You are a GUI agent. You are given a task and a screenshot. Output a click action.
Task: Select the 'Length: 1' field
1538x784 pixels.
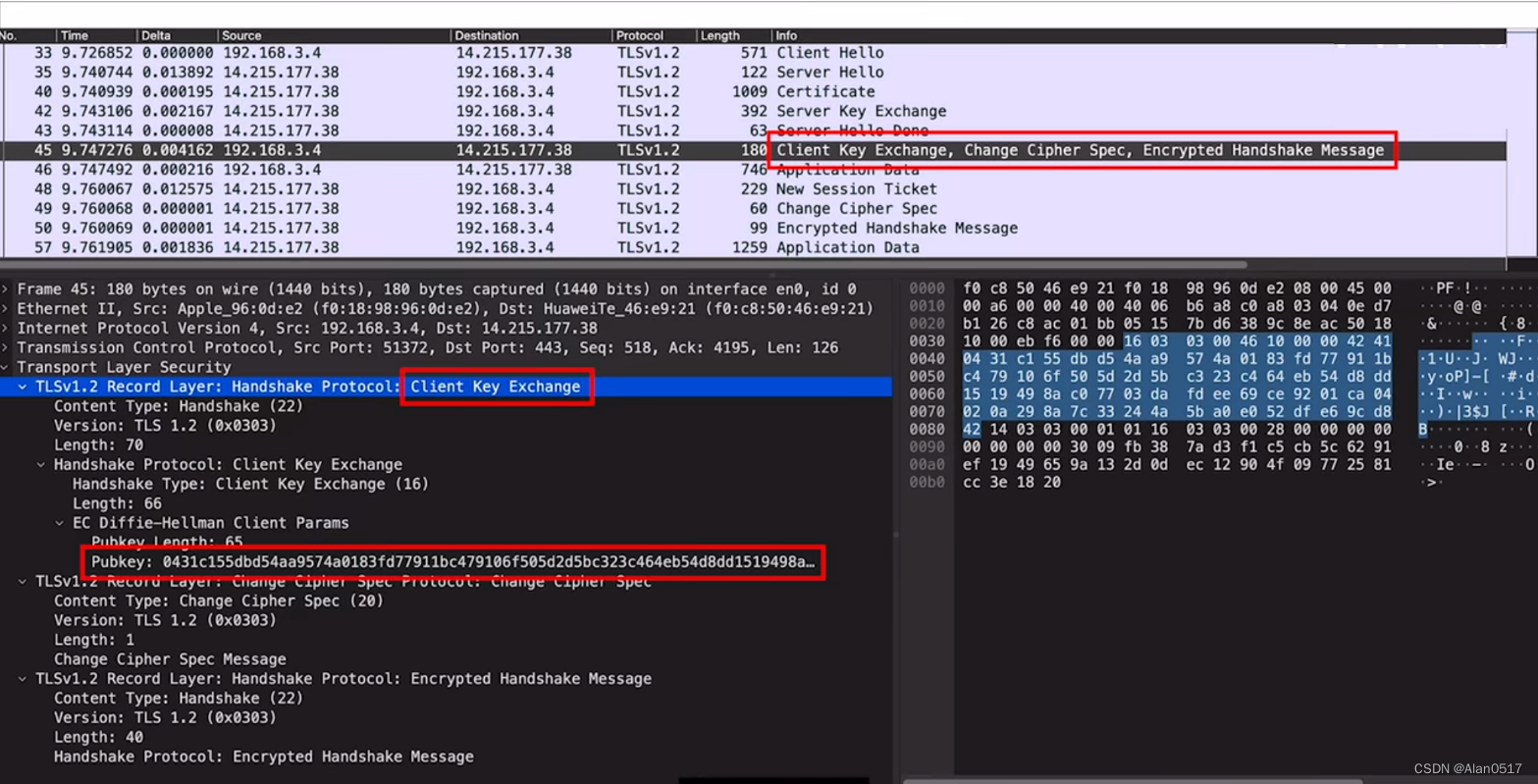coord(94,640)
